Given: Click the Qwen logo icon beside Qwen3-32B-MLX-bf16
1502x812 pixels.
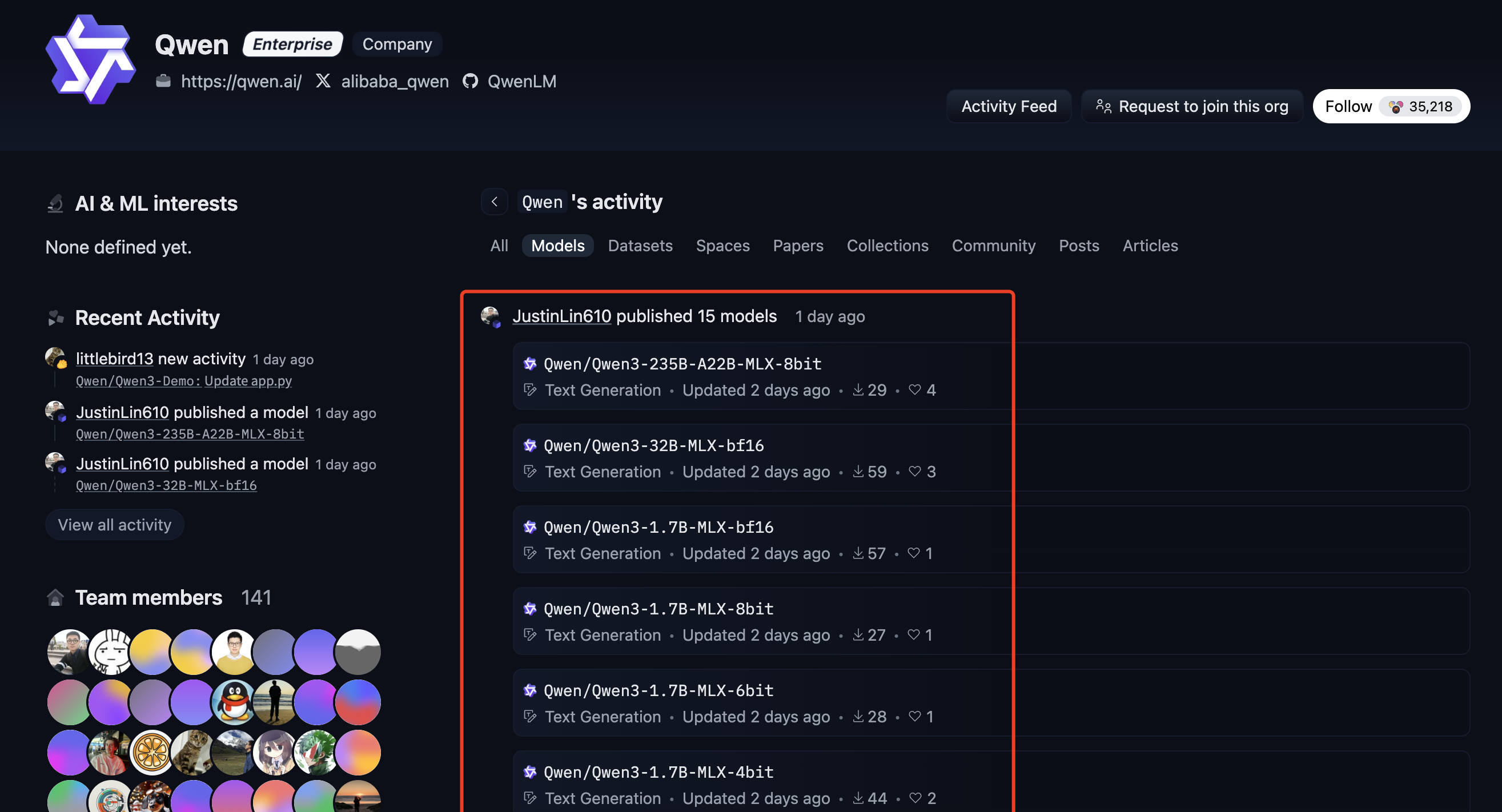Looking at the screenshot, I should tap(530, 445).
